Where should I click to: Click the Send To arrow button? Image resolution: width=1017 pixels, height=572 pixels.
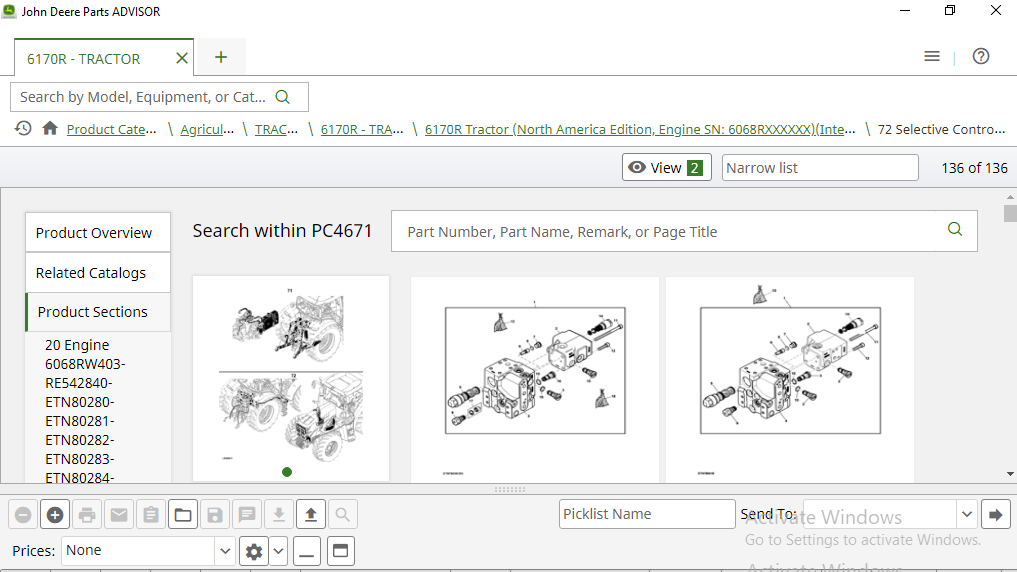[x=996, y=515]
